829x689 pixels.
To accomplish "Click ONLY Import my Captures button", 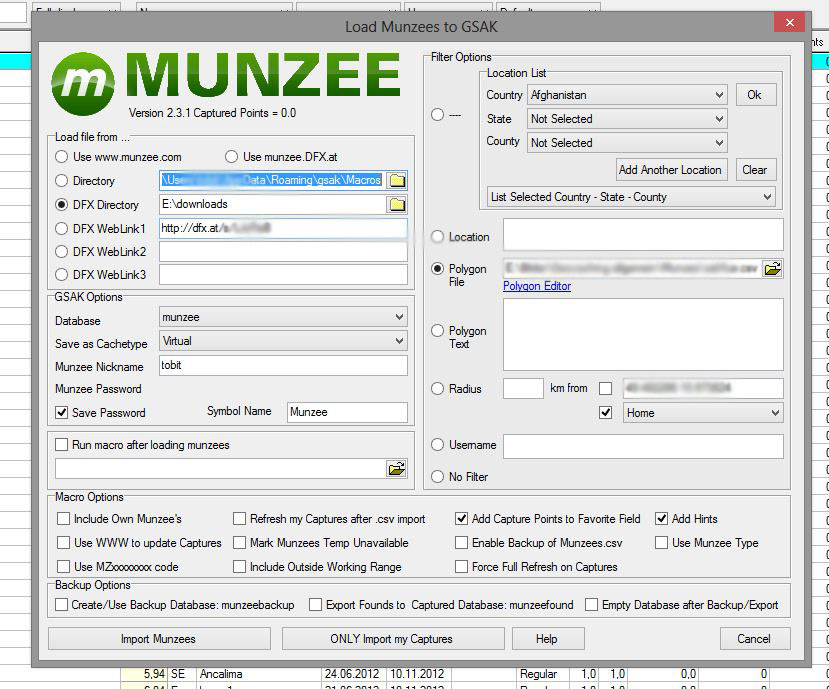I will point(393,639).
